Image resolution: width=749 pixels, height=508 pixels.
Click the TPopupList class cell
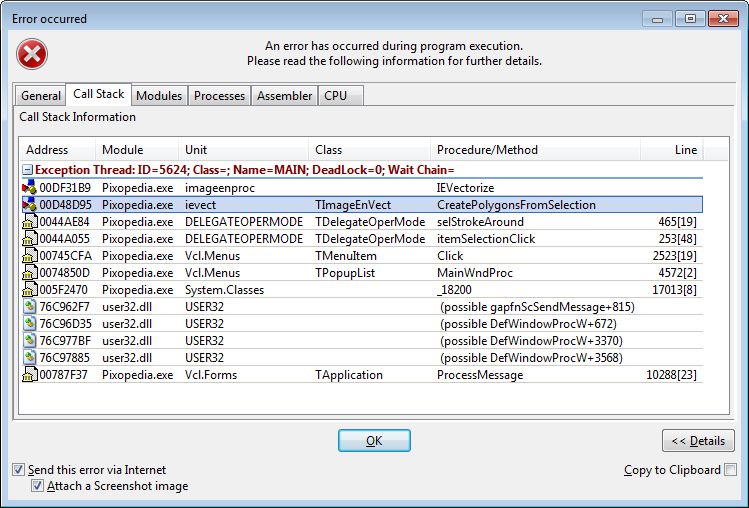point(345,273)
